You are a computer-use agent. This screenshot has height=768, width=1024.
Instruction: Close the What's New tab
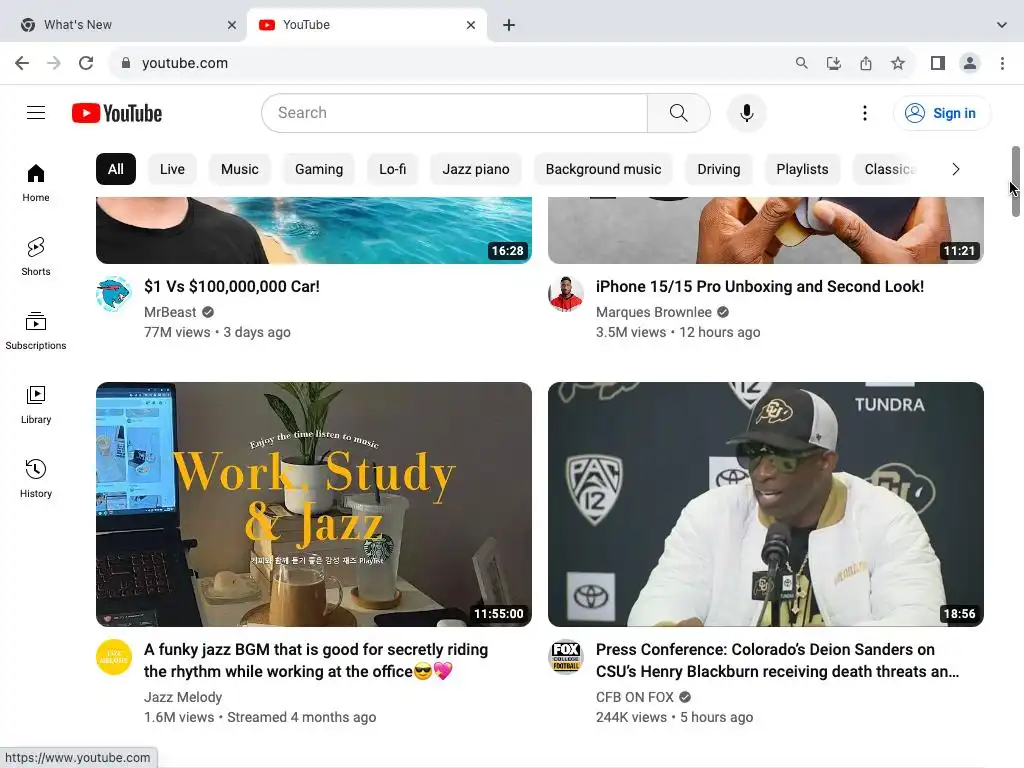click(x=232, y=25)
